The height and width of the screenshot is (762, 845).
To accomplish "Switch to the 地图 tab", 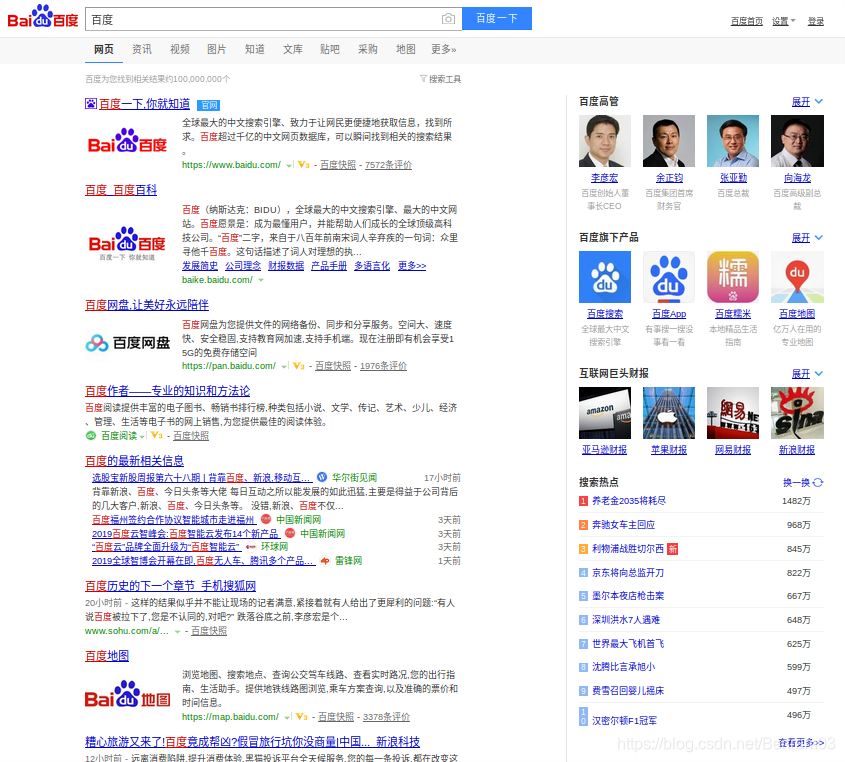I will (406, 50).
